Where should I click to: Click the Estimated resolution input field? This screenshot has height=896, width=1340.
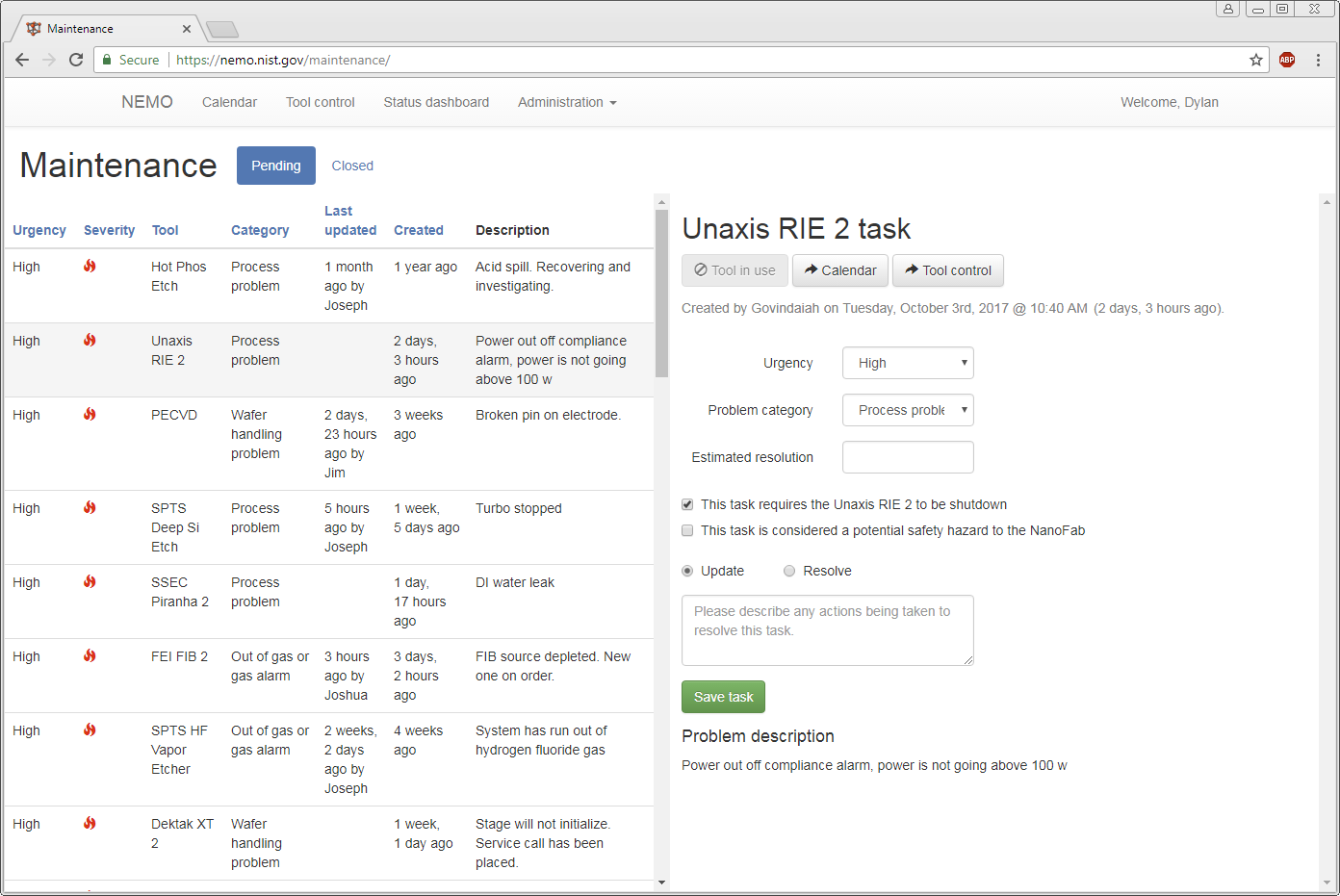908,457
